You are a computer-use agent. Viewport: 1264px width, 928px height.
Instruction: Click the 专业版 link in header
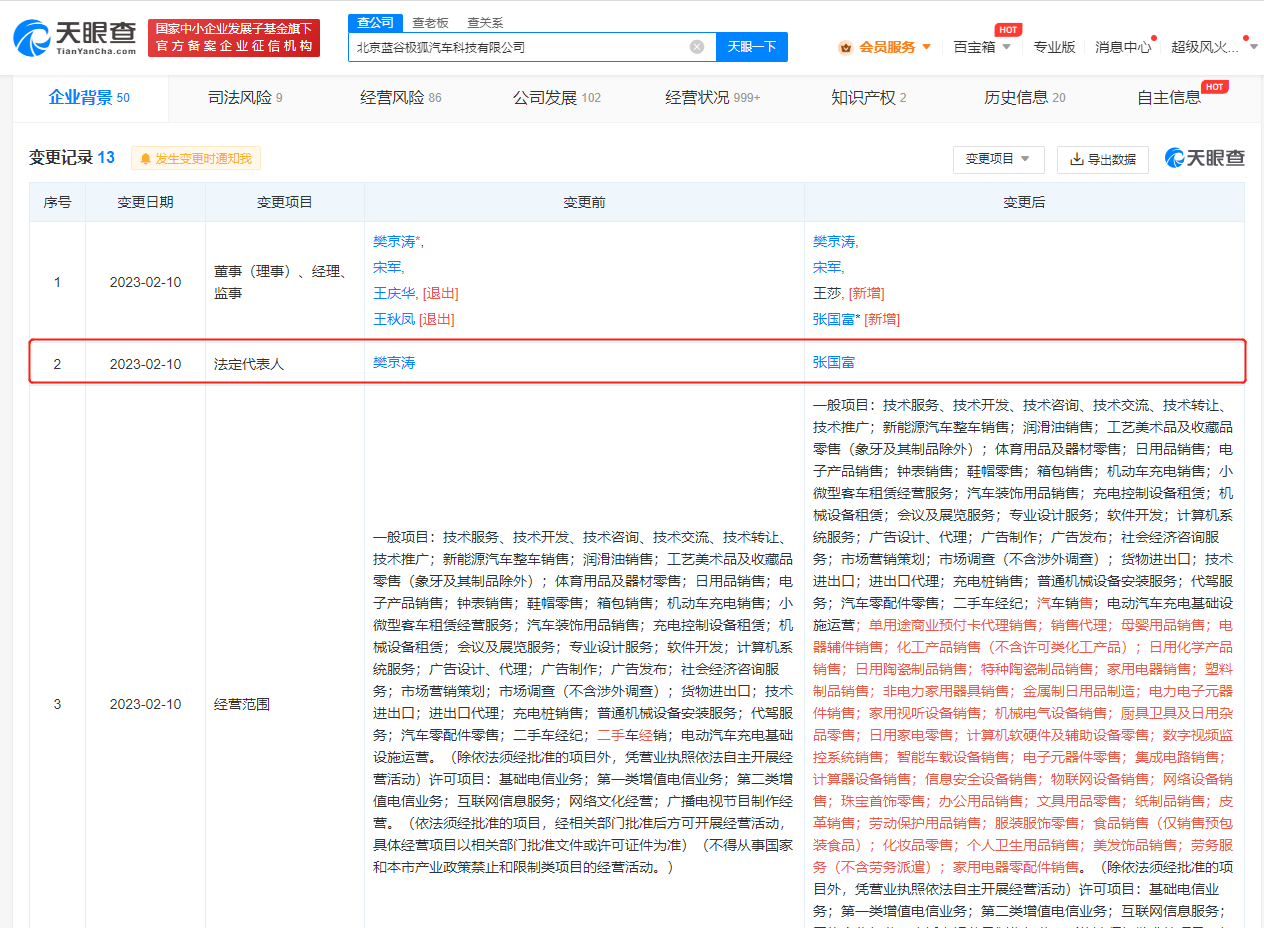tap(1054, 47)
